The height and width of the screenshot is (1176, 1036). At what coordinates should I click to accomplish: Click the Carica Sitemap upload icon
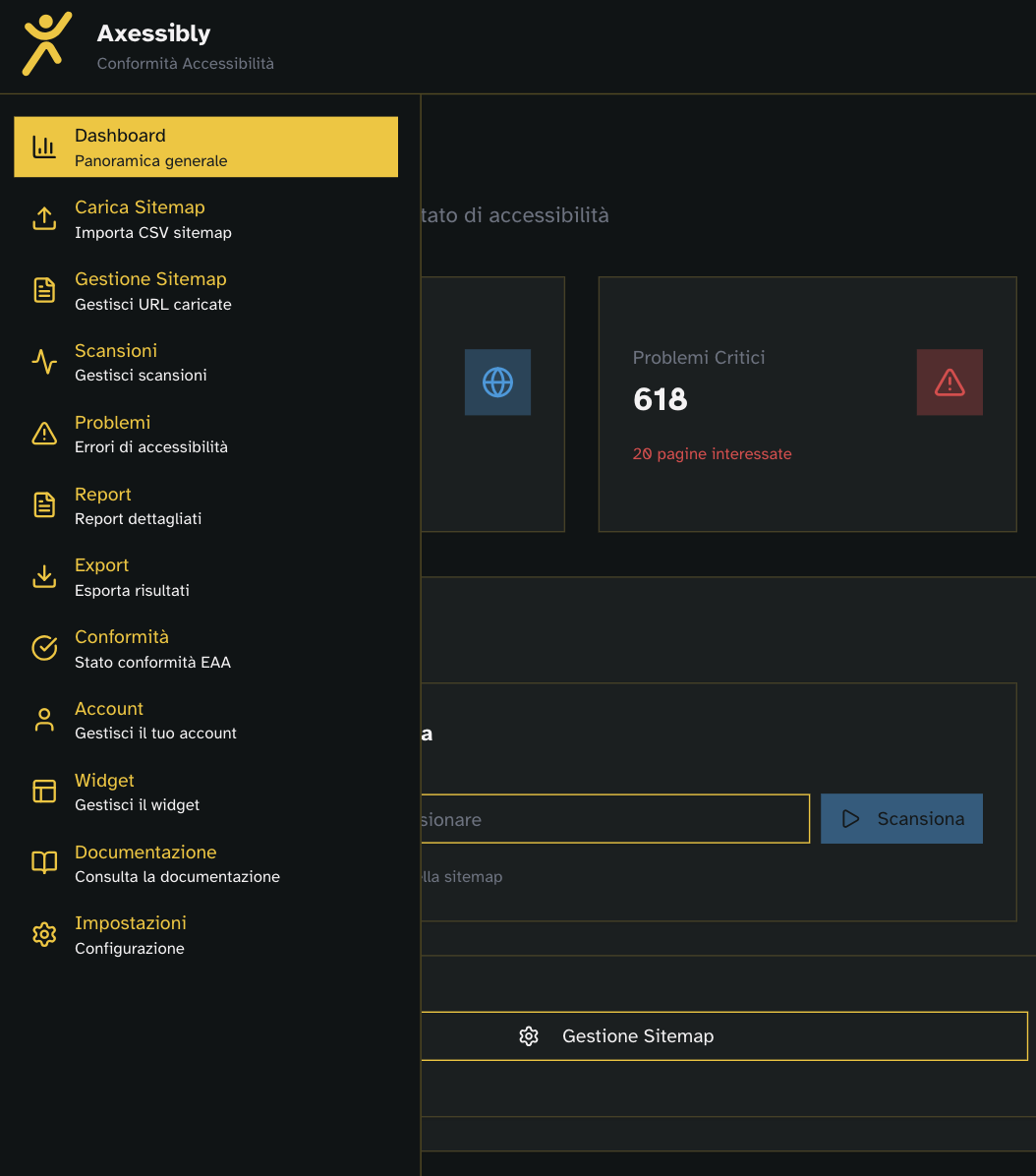tap(44, 217)
